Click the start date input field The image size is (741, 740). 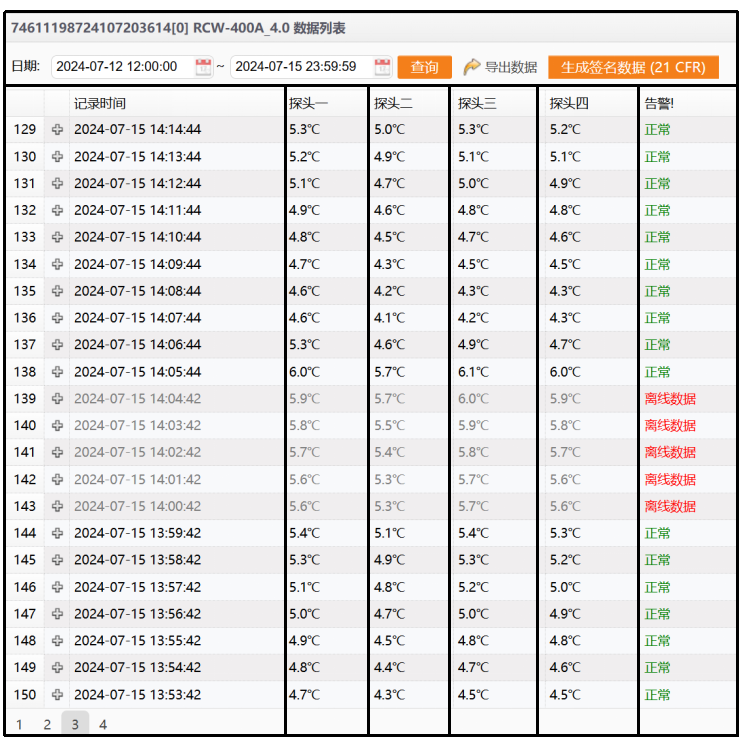pyautogui.click(x=120, y=67)
